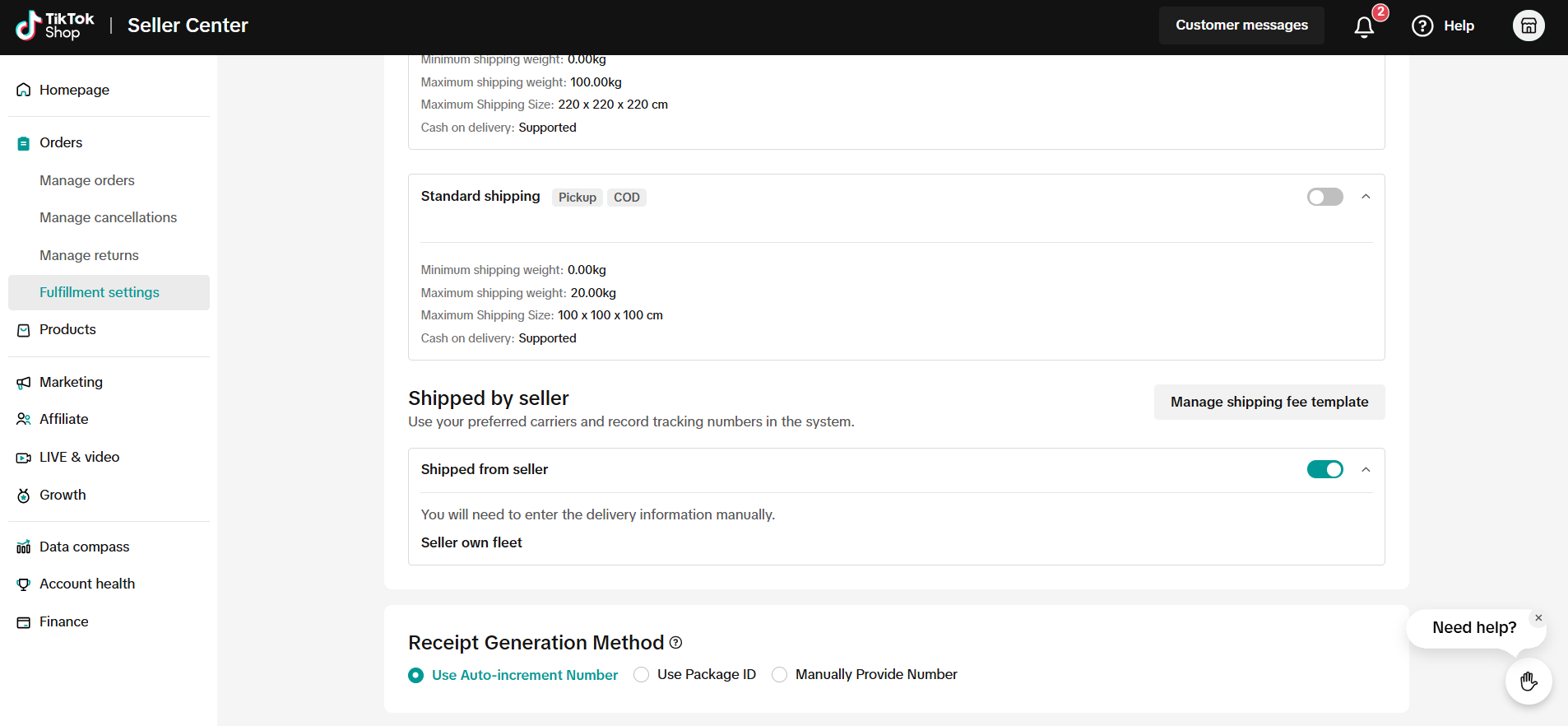
Task: Collapse the Shipped from seller chevron
Action: [x=1366, y=469]
